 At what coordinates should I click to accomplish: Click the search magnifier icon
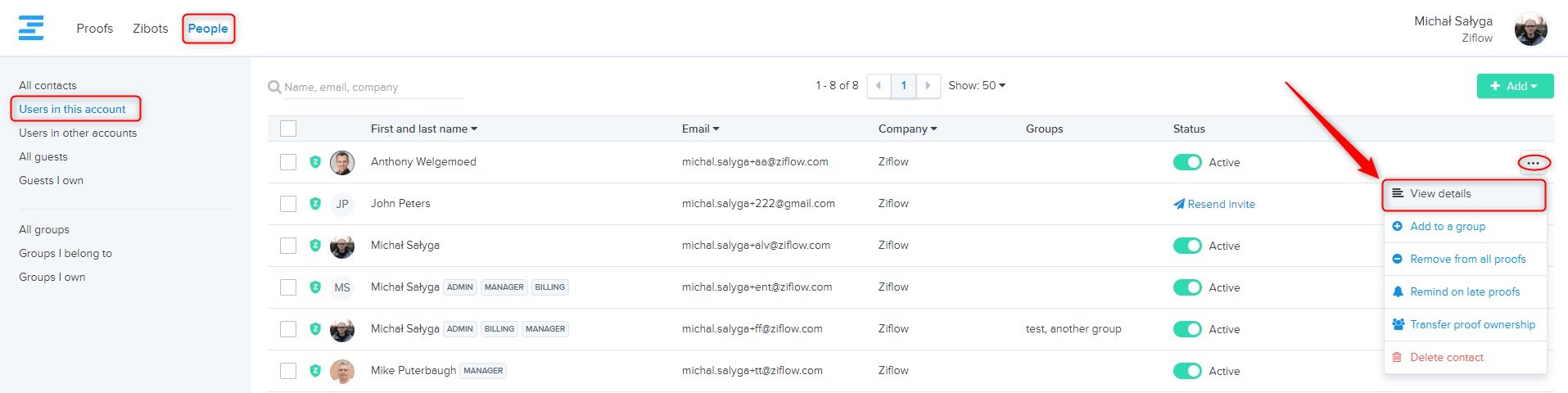tap(274, 87)
